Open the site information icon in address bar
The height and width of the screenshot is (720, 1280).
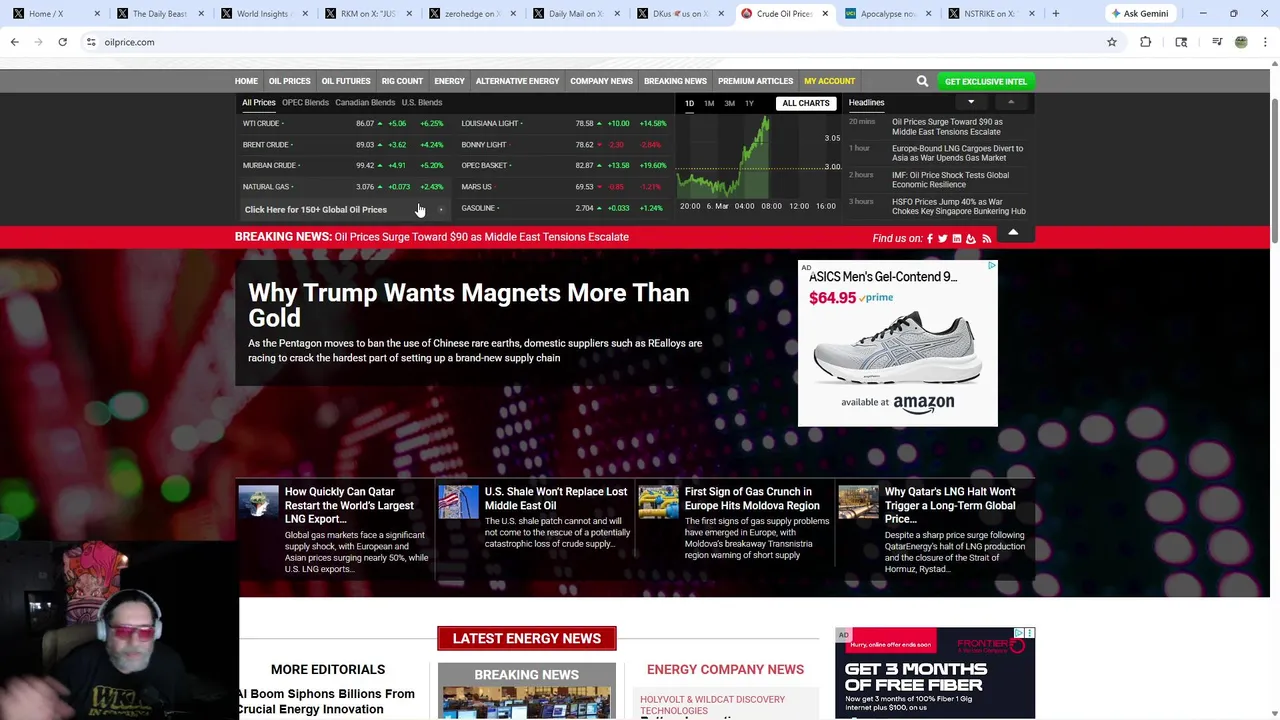click(x=91, y=42)
